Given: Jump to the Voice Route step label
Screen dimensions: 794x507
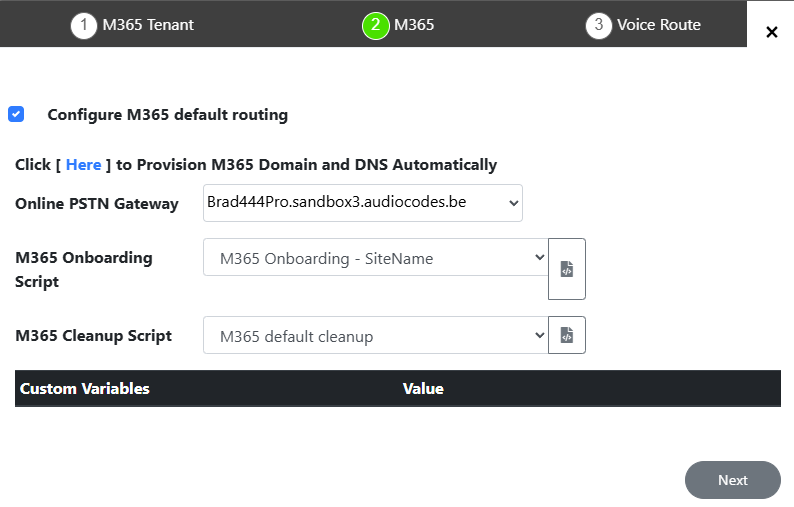Looking at the screenshot, I should (x=658, y=25).
